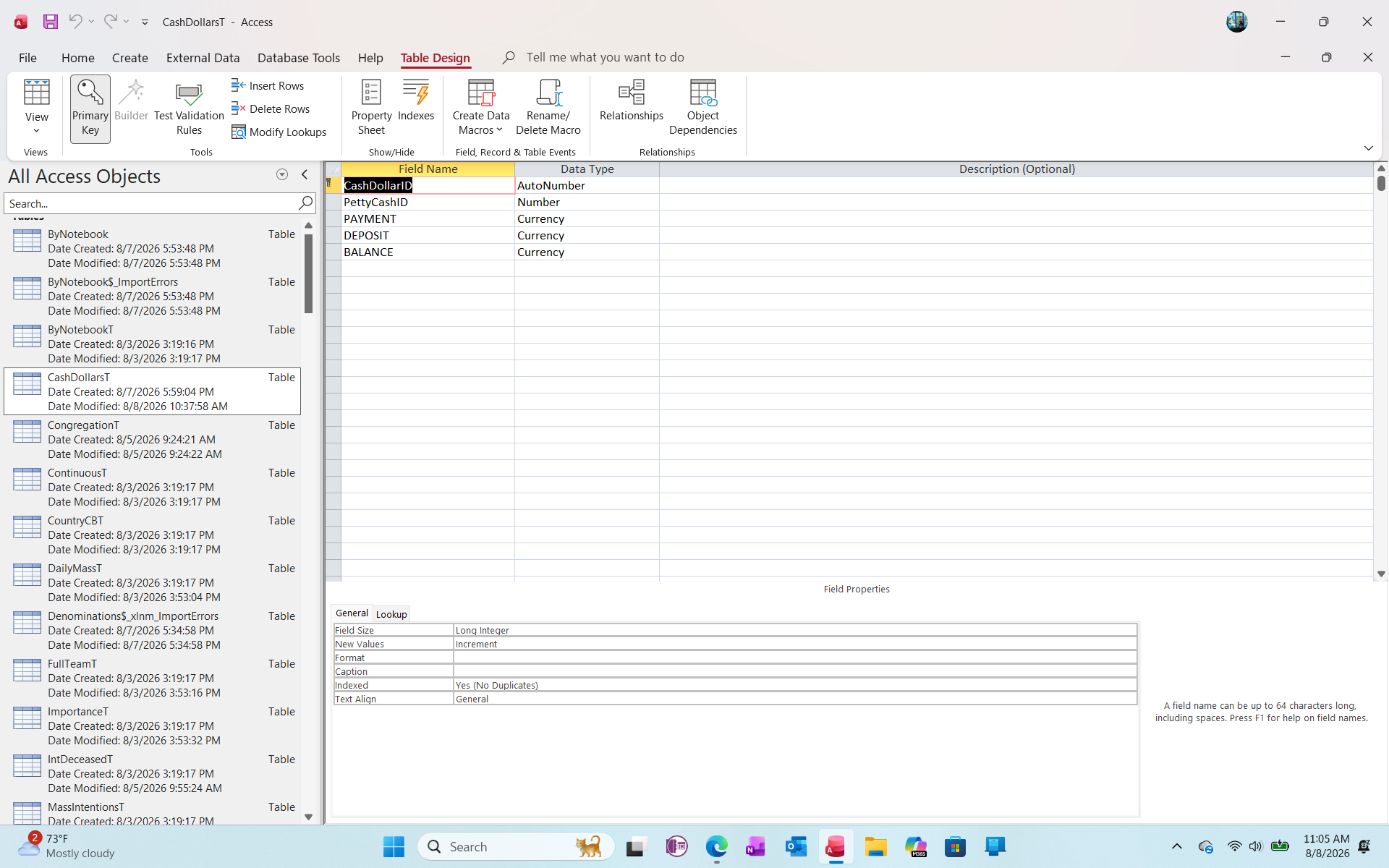This screenshot has height=868, width=1389.
Task: Click the magnifier icon in navigation search
Action: [306, 203]
